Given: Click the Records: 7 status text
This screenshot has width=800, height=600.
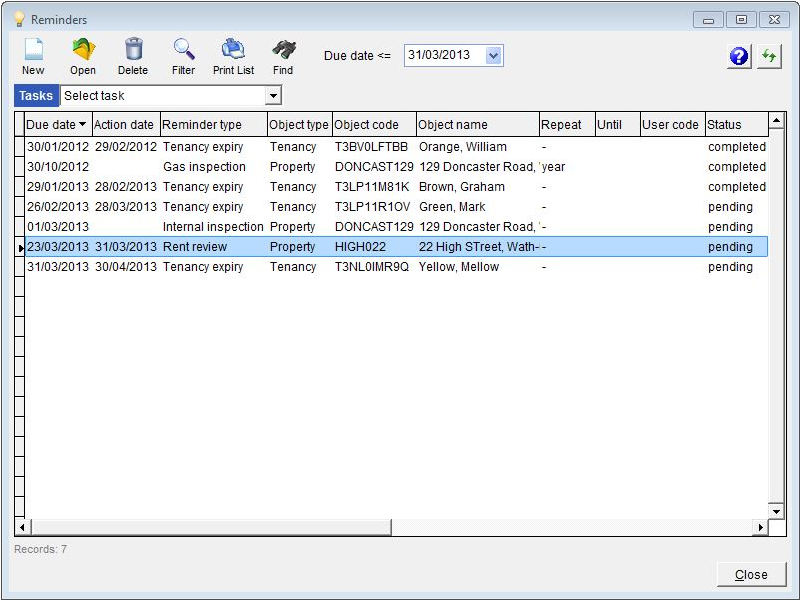Looking at the screenshot, I should [40, 549].
